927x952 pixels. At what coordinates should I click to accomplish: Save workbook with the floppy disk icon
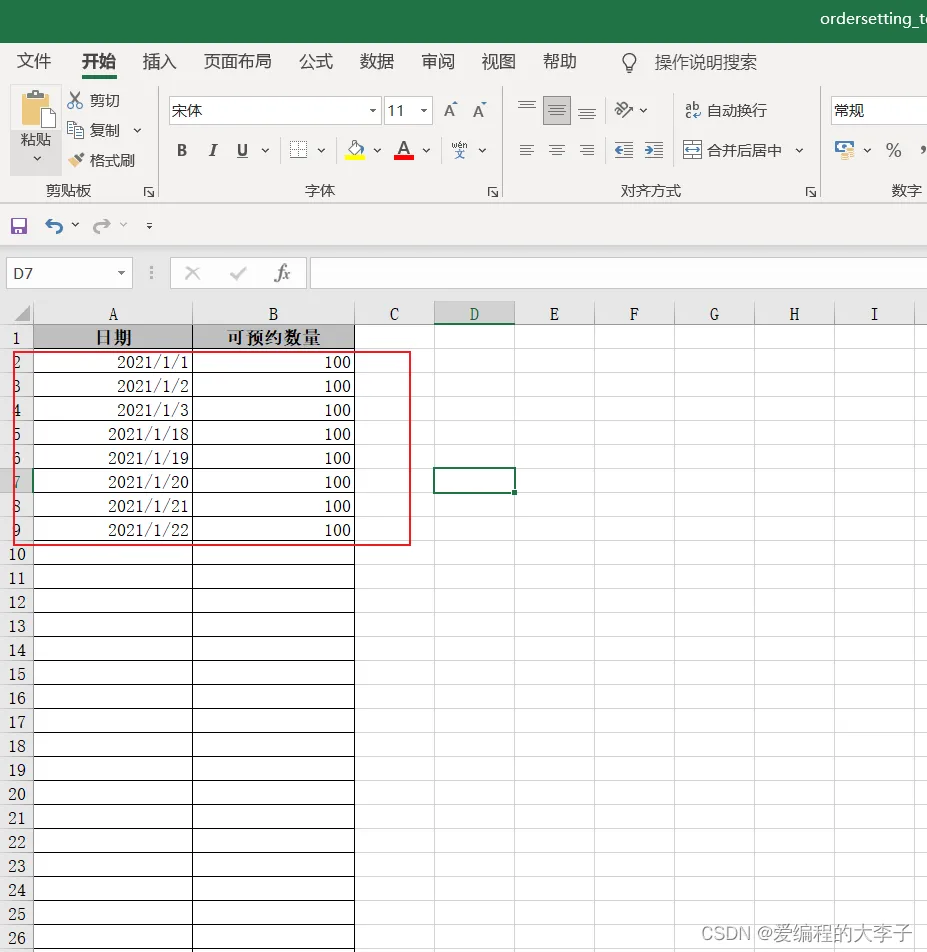point(19,226)
